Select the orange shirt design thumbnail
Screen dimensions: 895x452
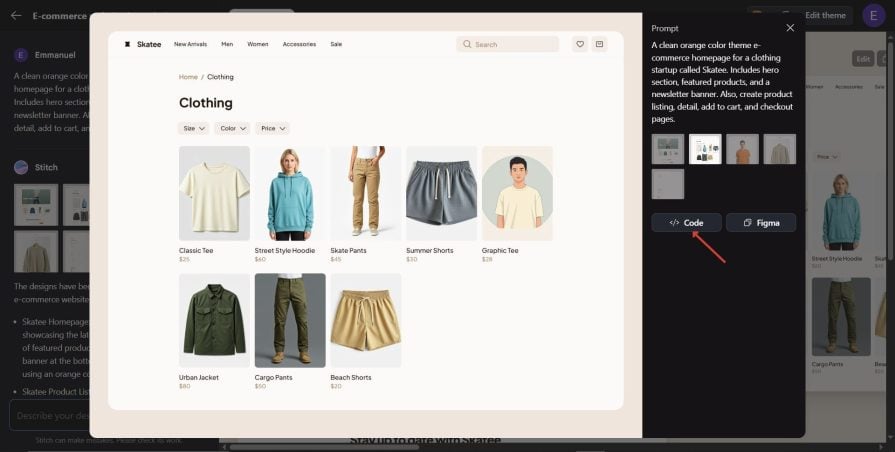coord(743,149)
